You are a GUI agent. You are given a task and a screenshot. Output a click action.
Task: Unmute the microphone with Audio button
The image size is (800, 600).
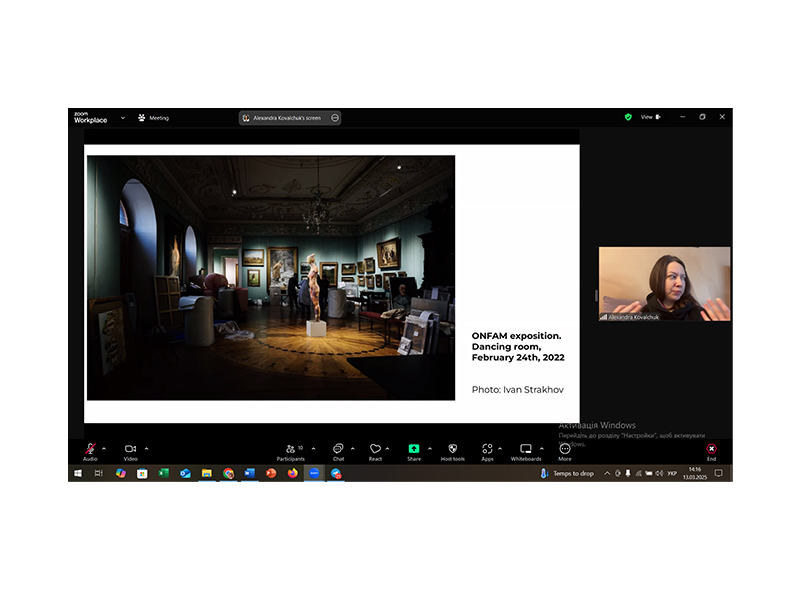[x=90, y=449]
